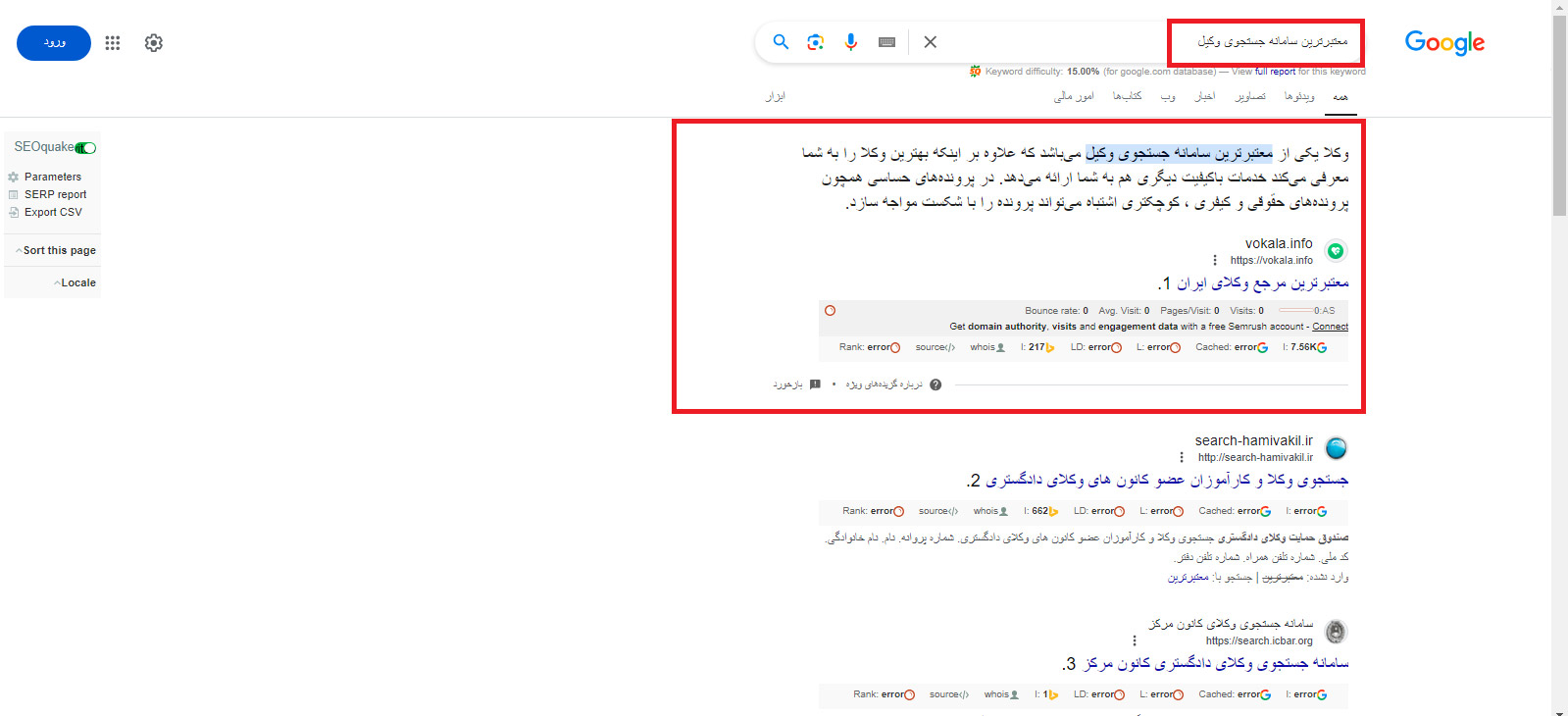Switch to the تصاویر tab
The height and width of the screenshot is (716, 1568).
pyautogui.click(x=1250, y=96)
